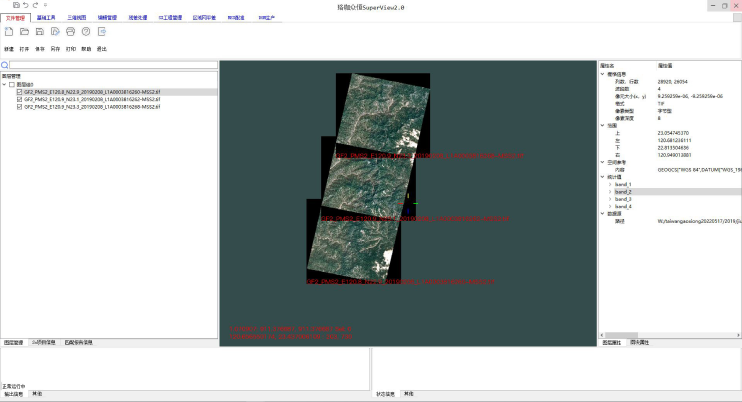Click the quick-access save icon in title bar

(16, 5)
